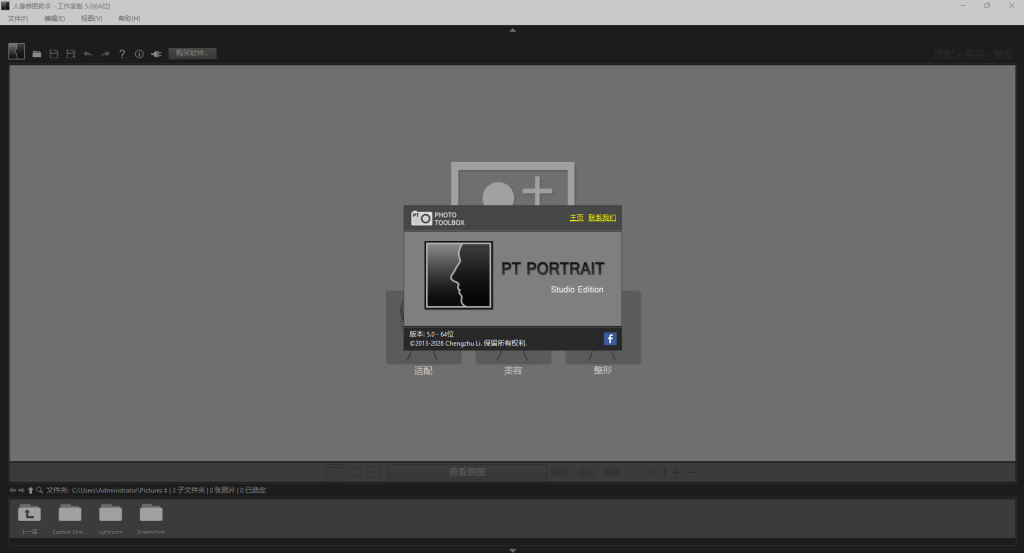Open the folder path C:\Users\Administrator\Pictures dropdown

[120, 490]
